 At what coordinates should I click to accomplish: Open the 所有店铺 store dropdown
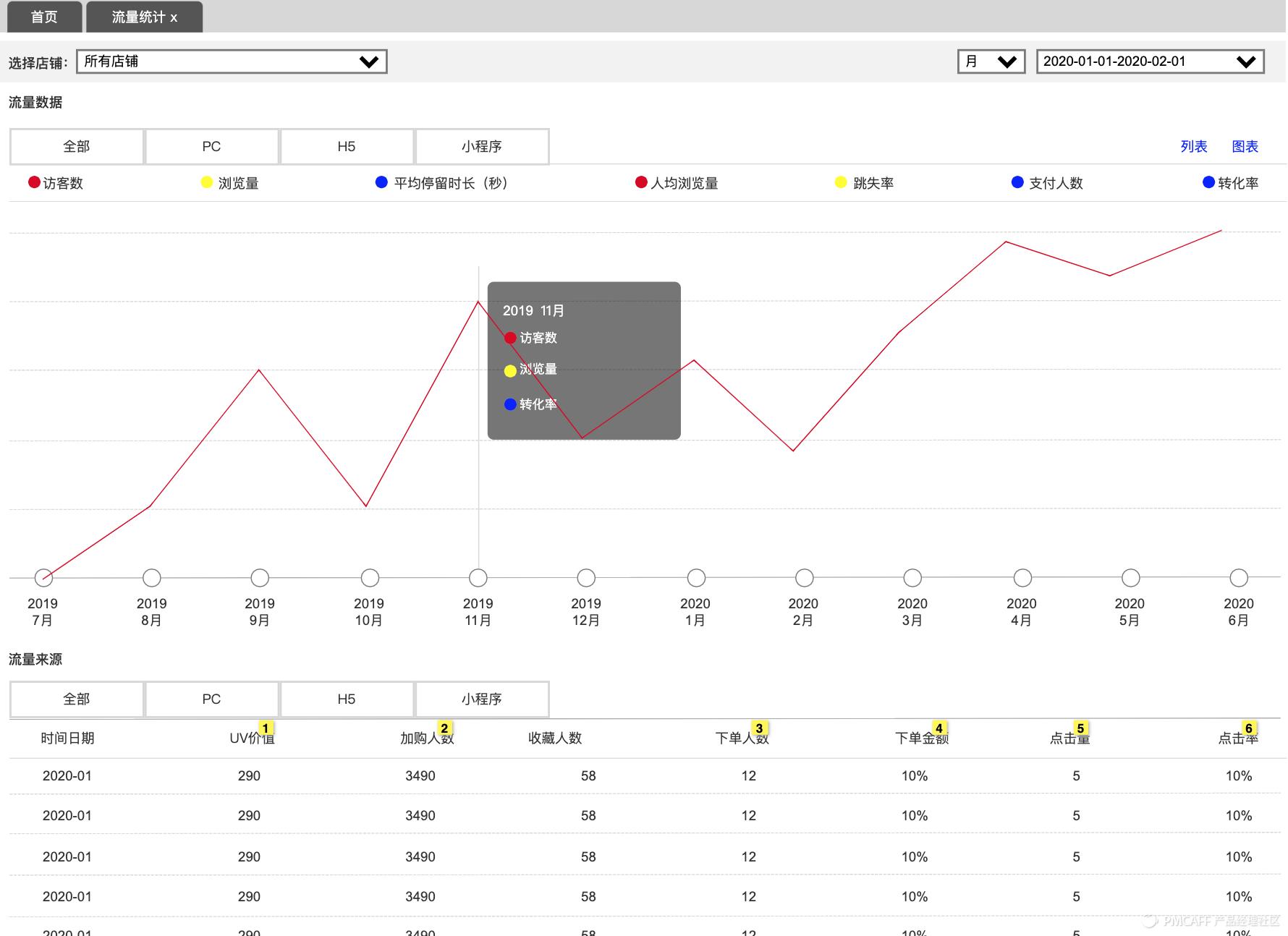(231, 61)
